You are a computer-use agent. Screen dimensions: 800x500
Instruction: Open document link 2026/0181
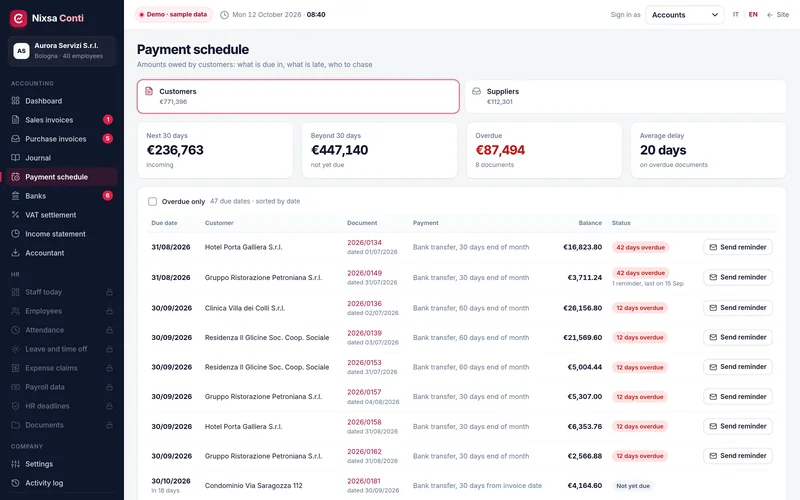pyautogui.click(x=364, y=481)
